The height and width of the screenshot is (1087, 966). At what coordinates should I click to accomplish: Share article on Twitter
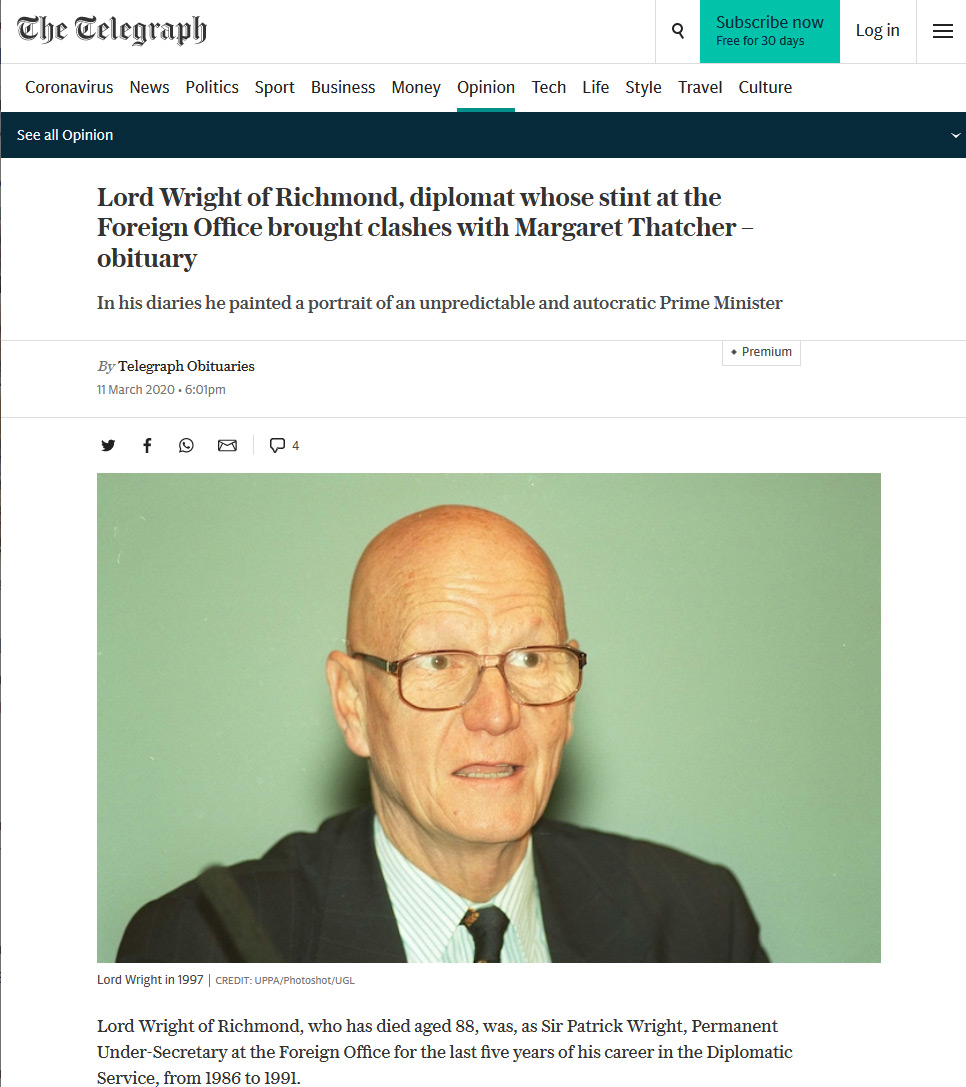coord(108,445)
